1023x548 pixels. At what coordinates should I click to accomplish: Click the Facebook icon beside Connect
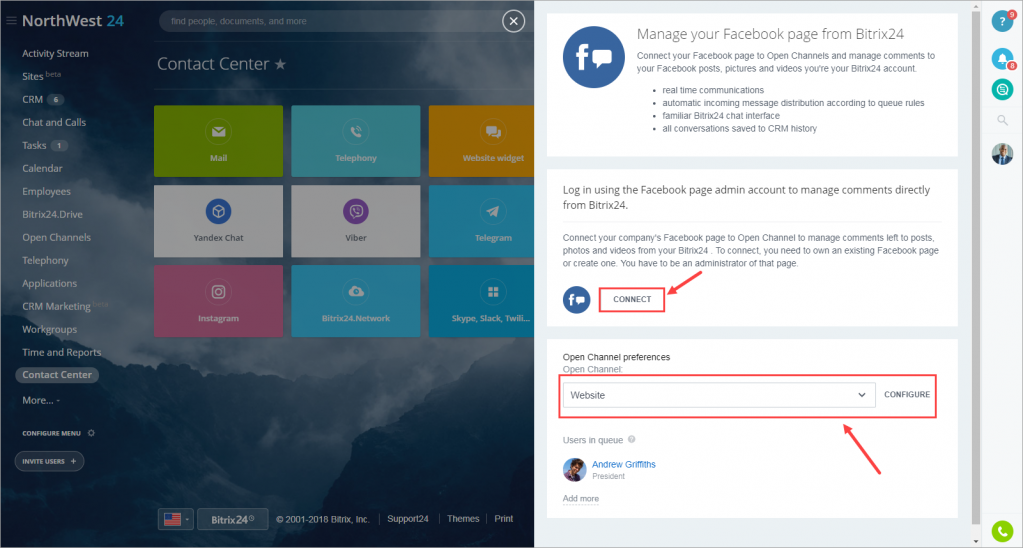point(577,299)
